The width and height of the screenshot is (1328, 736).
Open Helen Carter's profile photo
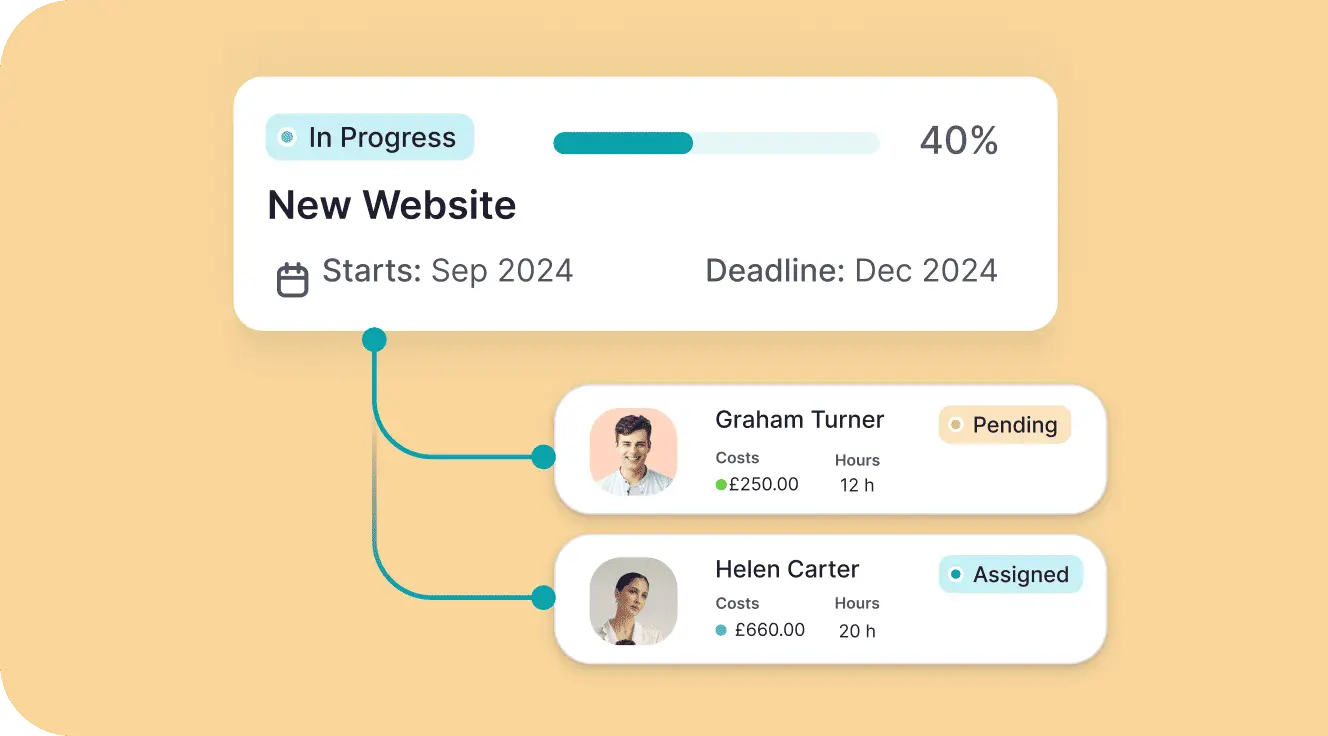tap(633, 600)
